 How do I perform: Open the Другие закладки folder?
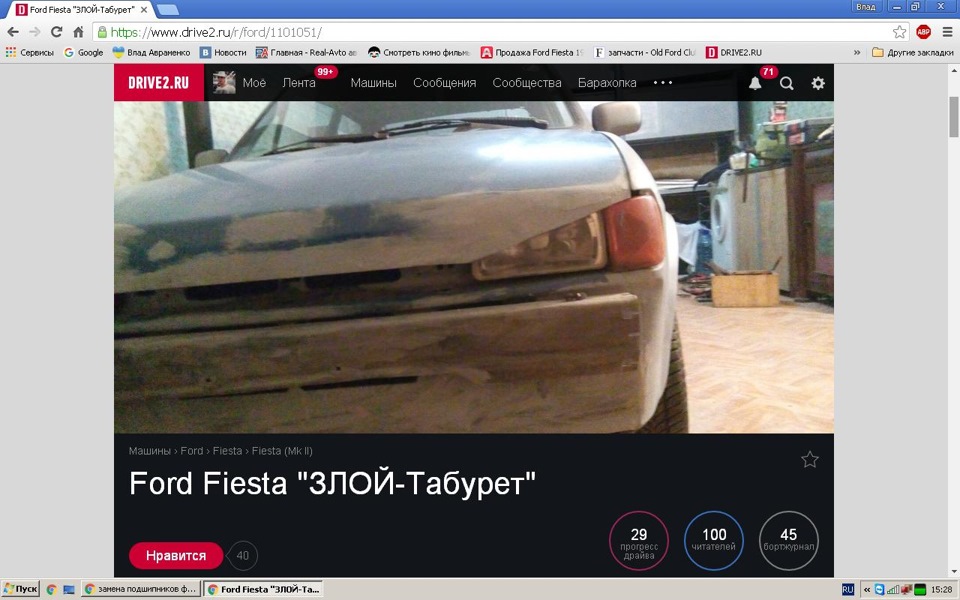coord(912,53)
